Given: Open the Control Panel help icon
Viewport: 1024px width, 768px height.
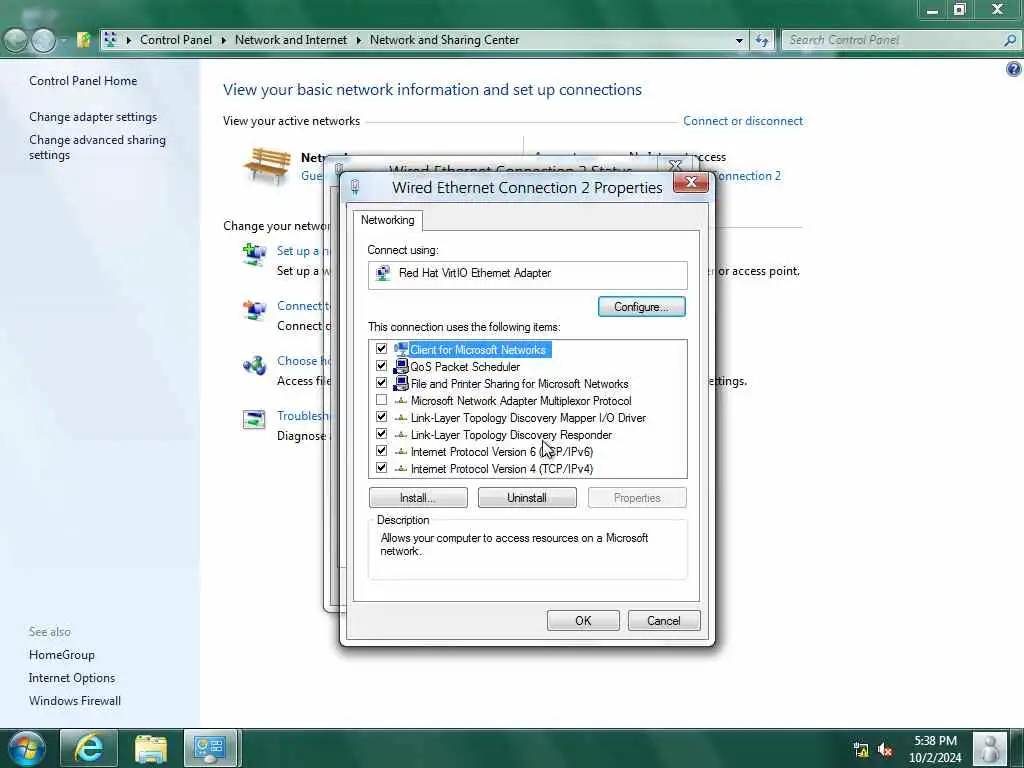Looking at the screenshot, I should tap(1014, 69).
